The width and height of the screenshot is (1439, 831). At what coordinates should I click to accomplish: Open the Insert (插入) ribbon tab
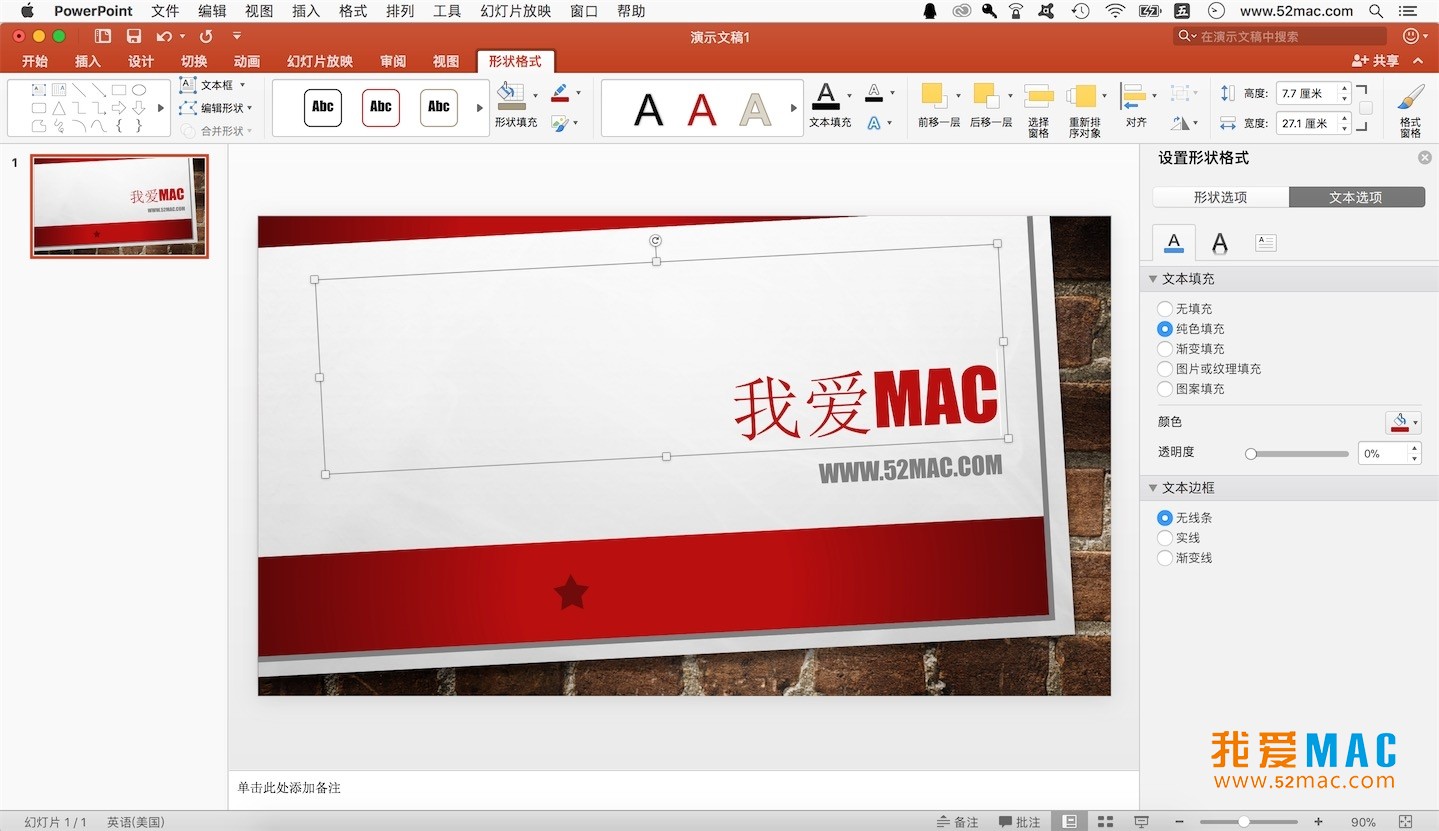(x=88, y=61)
